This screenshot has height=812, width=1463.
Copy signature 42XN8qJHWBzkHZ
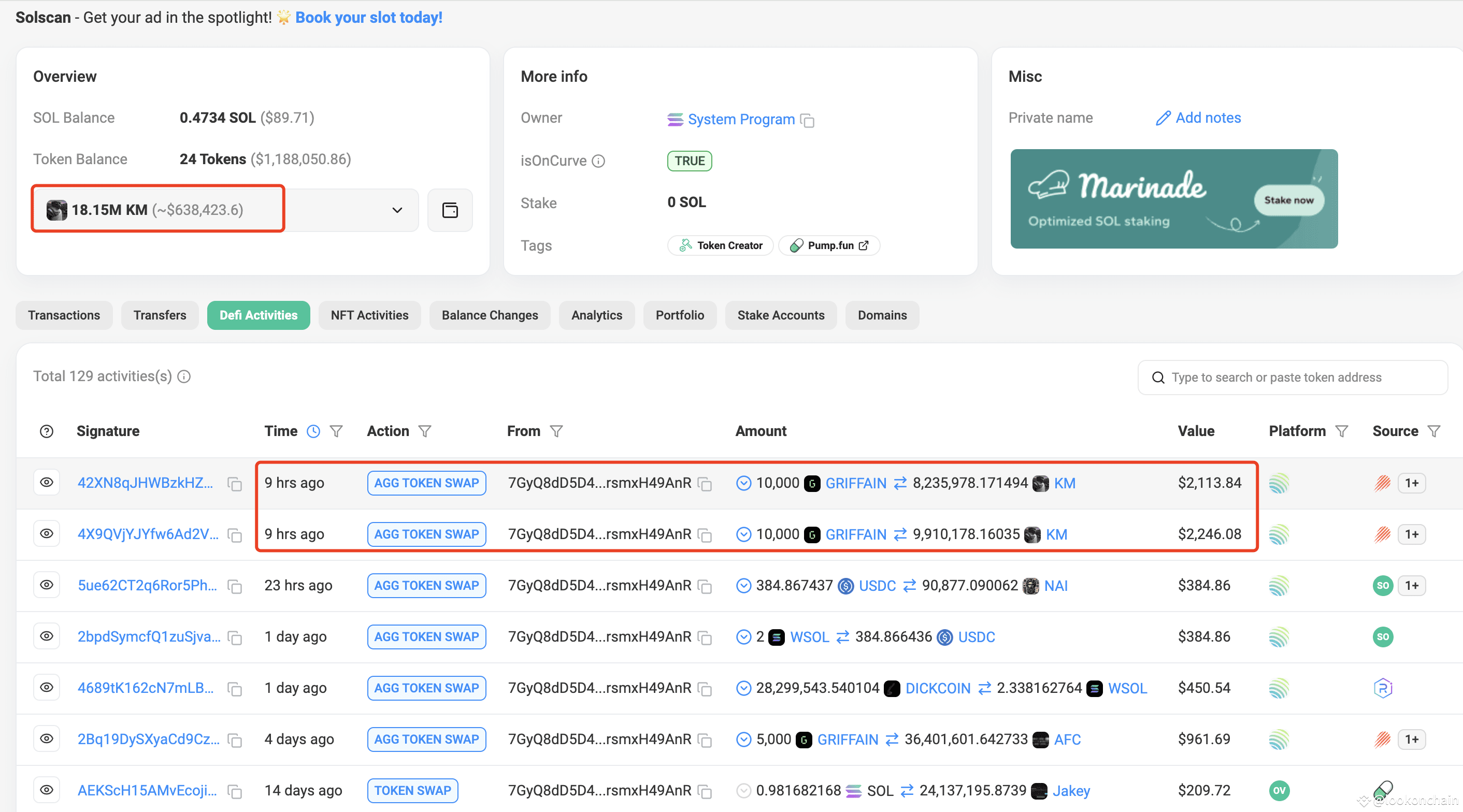coord(235,484)
